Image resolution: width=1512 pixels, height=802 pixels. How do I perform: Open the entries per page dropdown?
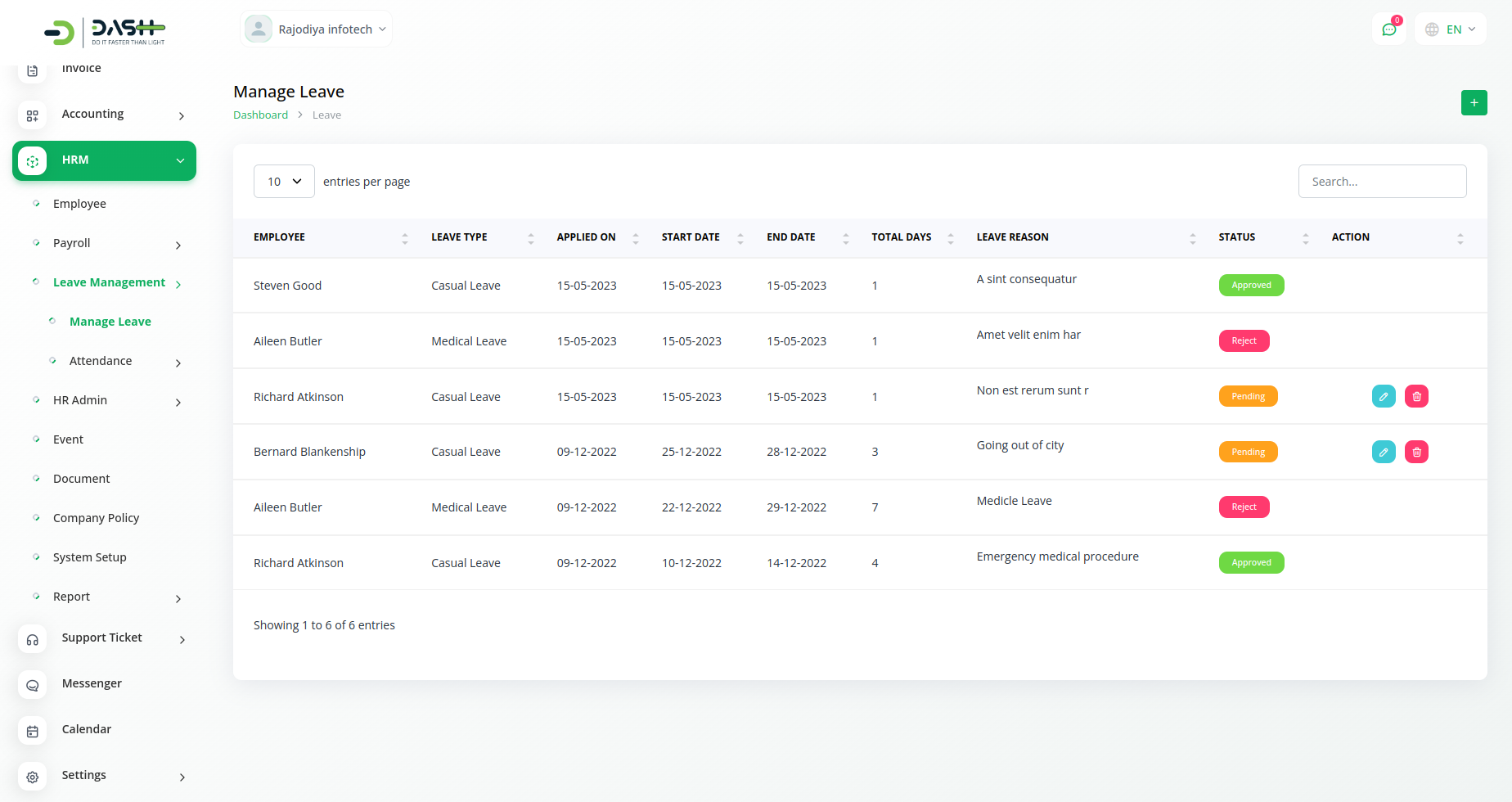(284, 182)
